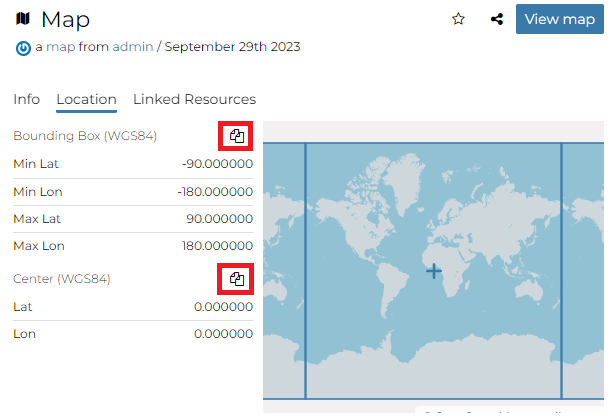Select the Min Lon value -180.000000
Screen dimensions: 615x418
click(214, 191)
